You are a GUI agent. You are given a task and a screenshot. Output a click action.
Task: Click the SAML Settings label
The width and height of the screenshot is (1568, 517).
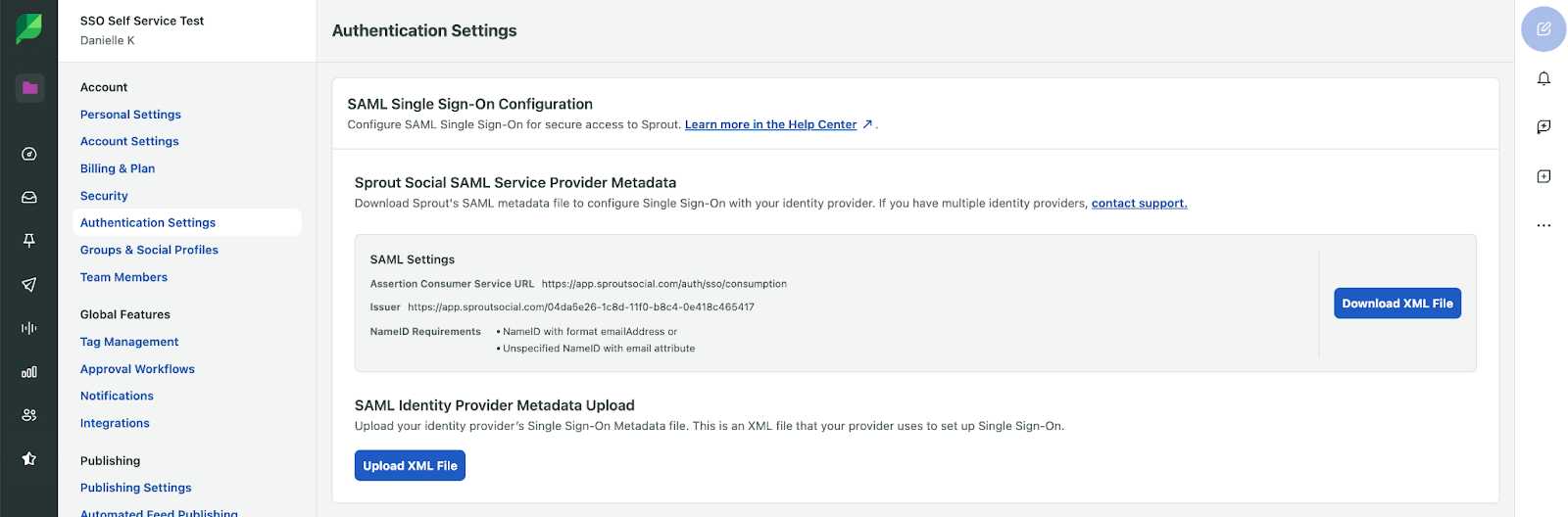pos(413,259)
